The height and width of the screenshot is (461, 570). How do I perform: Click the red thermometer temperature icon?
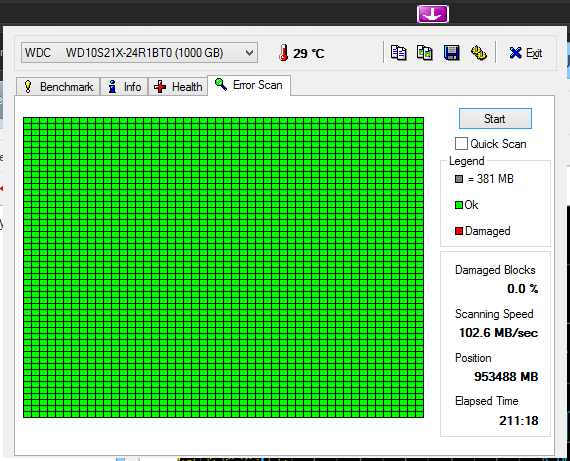[284, 53]
